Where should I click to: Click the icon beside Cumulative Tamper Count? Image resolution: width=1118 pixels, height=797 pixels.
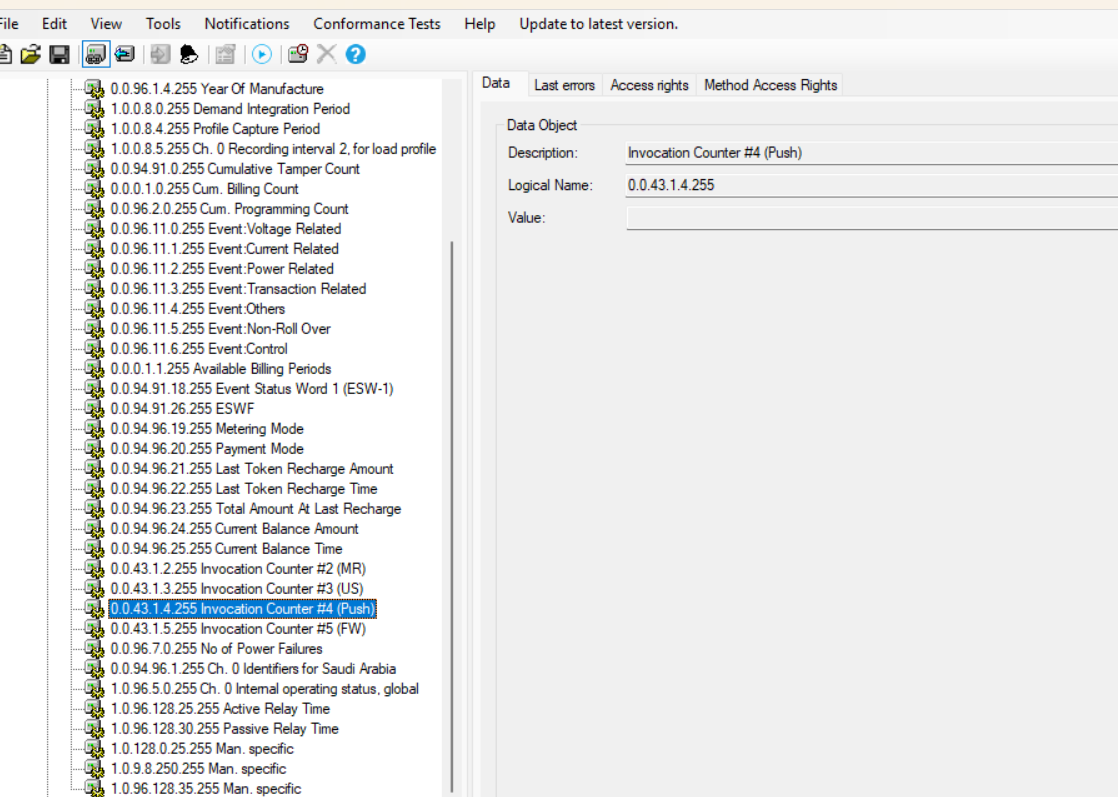point(94,169)
